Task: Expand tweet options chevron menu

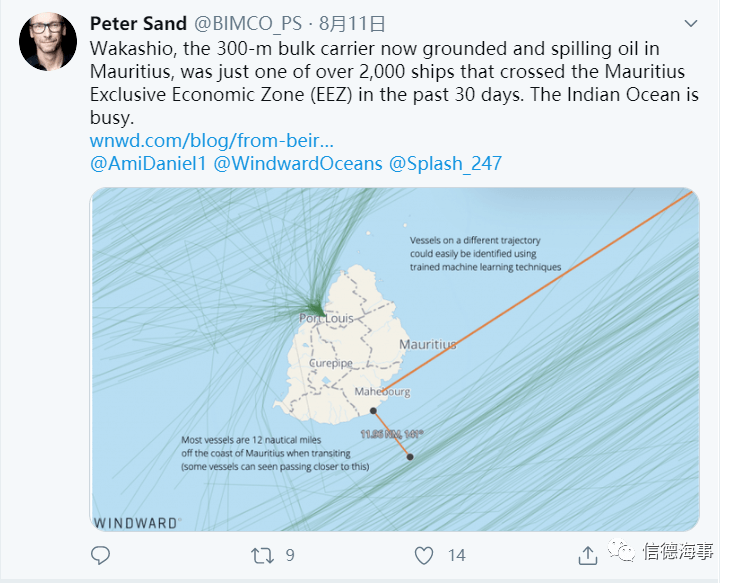Action: 690,23
